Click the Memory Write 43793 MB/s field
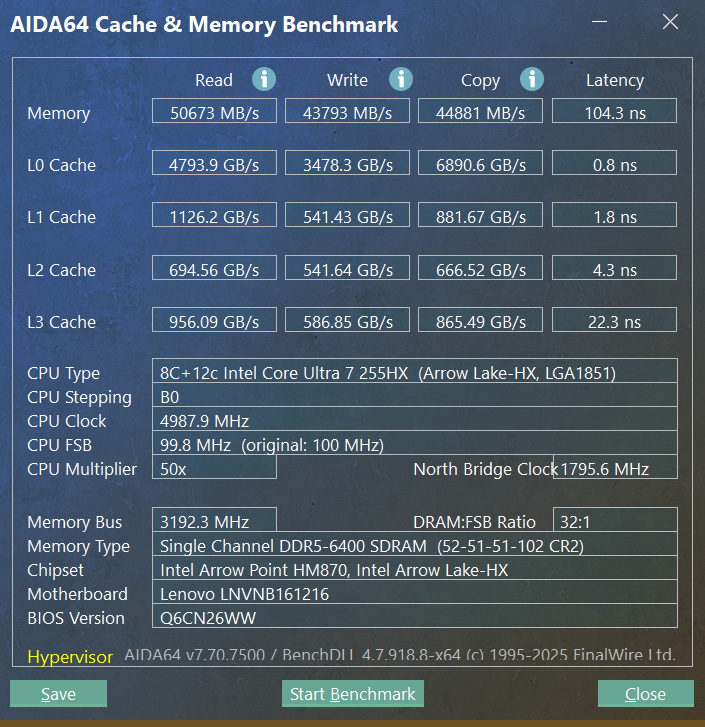Screen dimensions: 705x727 coord(347,112)
